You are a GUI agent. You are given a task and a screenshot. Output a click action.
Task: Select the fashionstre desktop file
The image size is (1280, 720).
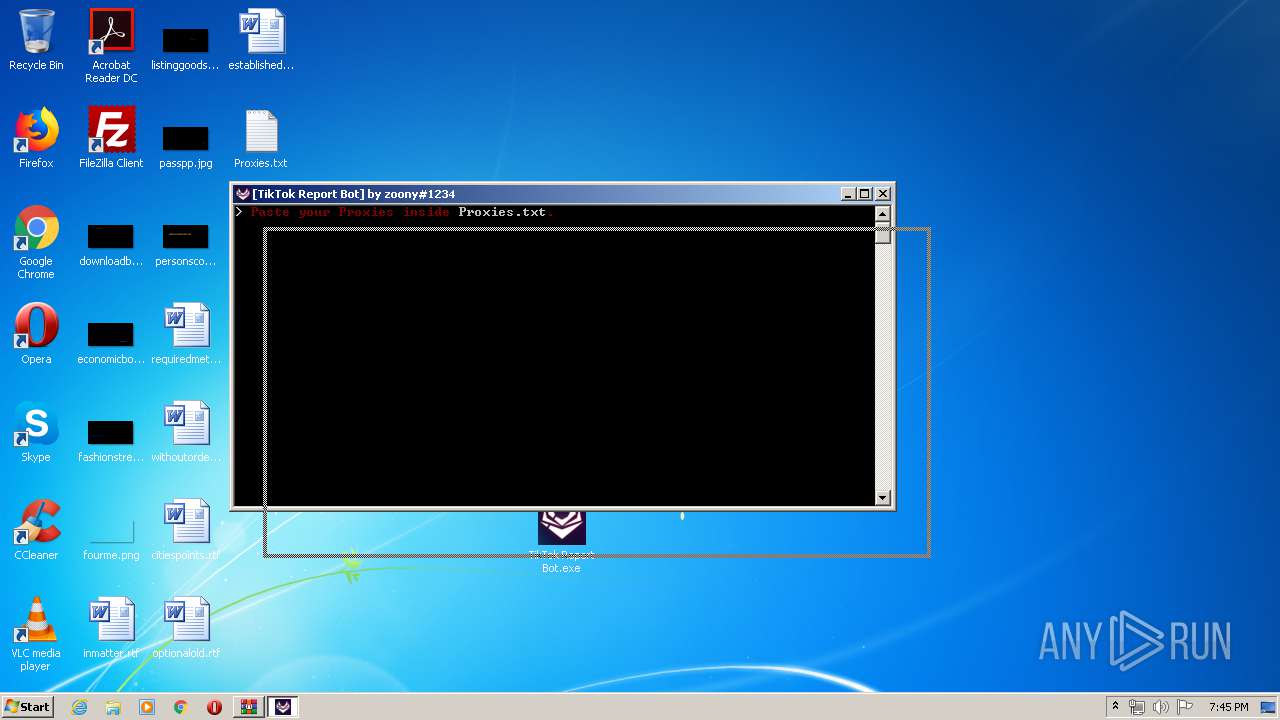pyautogui.click(x=111, y=440)
